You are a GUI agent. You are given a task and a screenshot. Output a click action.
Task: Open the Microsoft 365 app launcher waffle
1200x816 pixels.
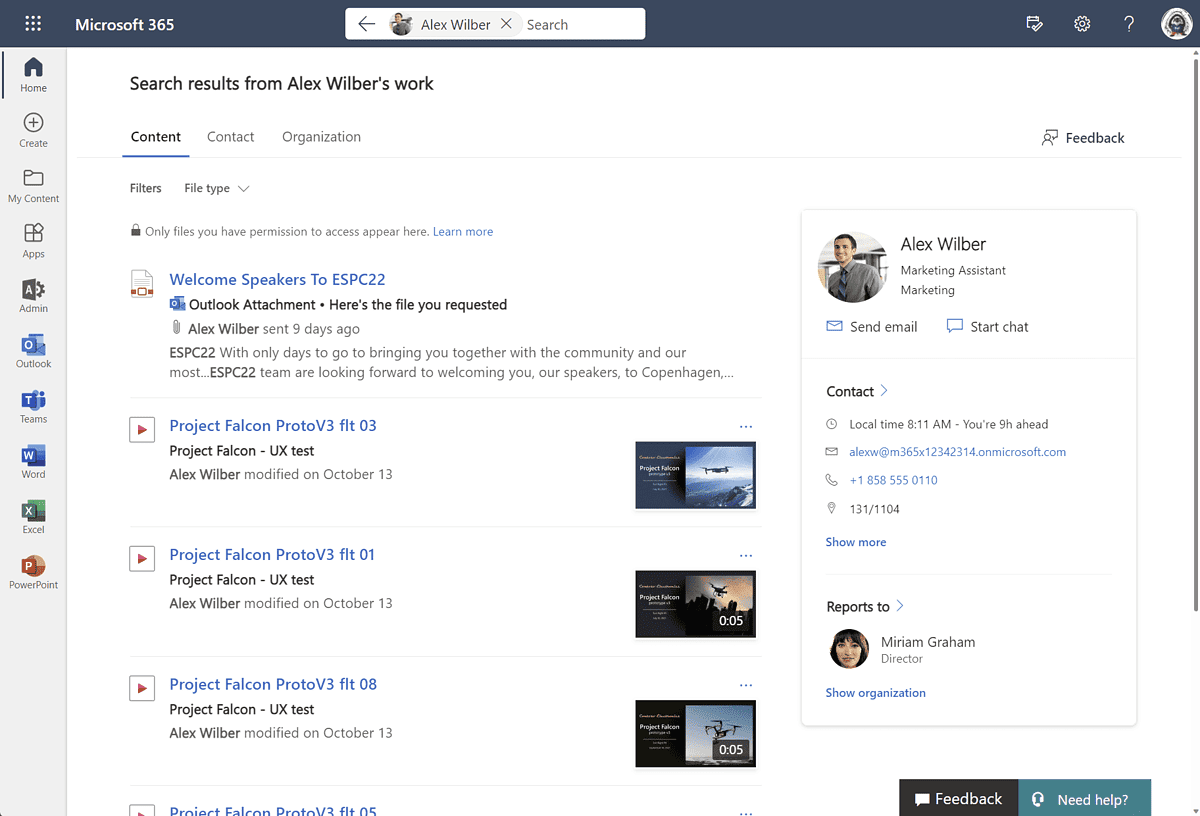pyautogui.click(x=33, y=23)
